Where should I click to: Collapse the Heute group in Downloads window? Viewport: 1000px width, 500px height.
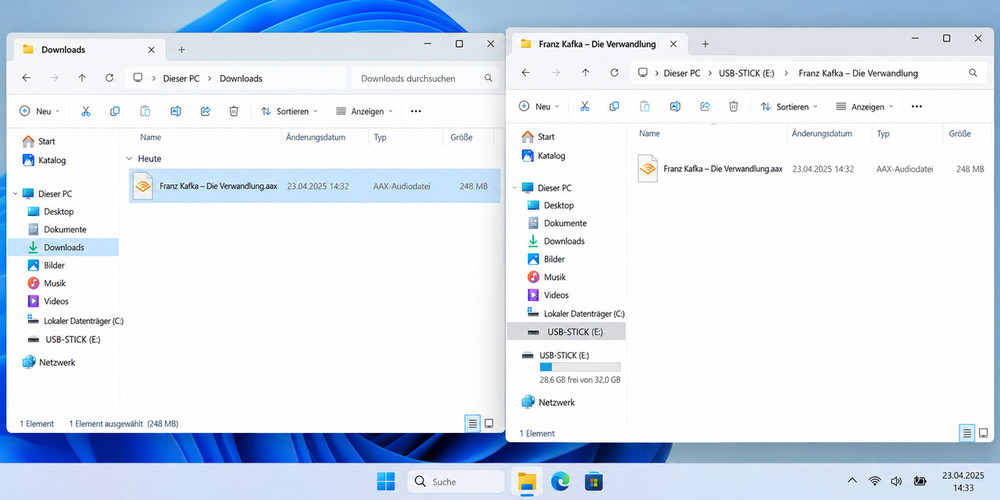(129, 159)
